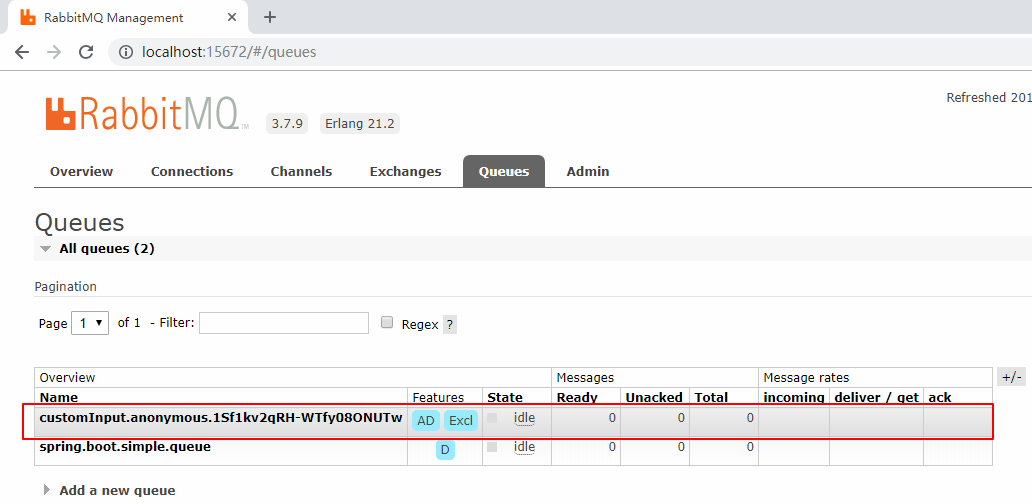
Task: Click the browser forward arrow
Action: coord(54,51)
